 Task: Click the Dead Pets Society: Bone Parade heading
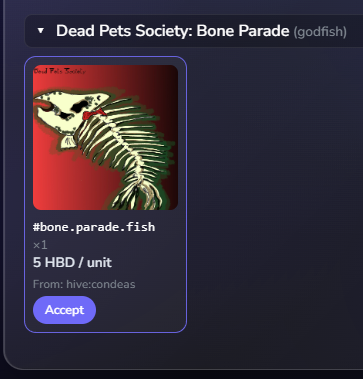(173, 31)
